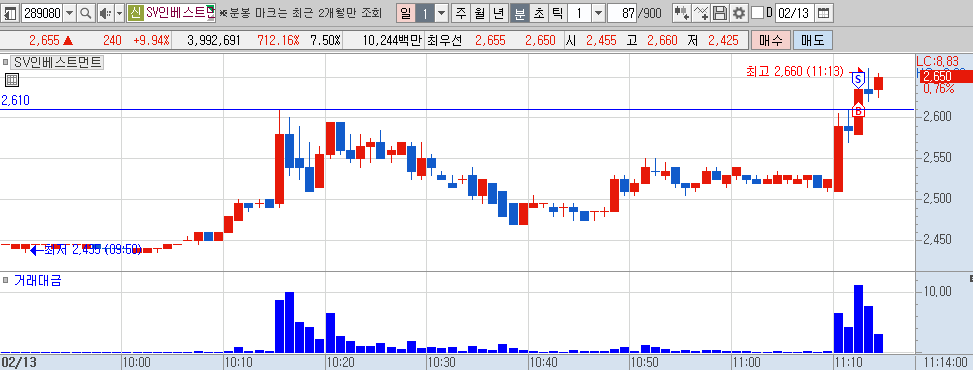Click the floppy disk save icon
The width and height of the screenshot is (973, 370).
[x=720, y=12]
